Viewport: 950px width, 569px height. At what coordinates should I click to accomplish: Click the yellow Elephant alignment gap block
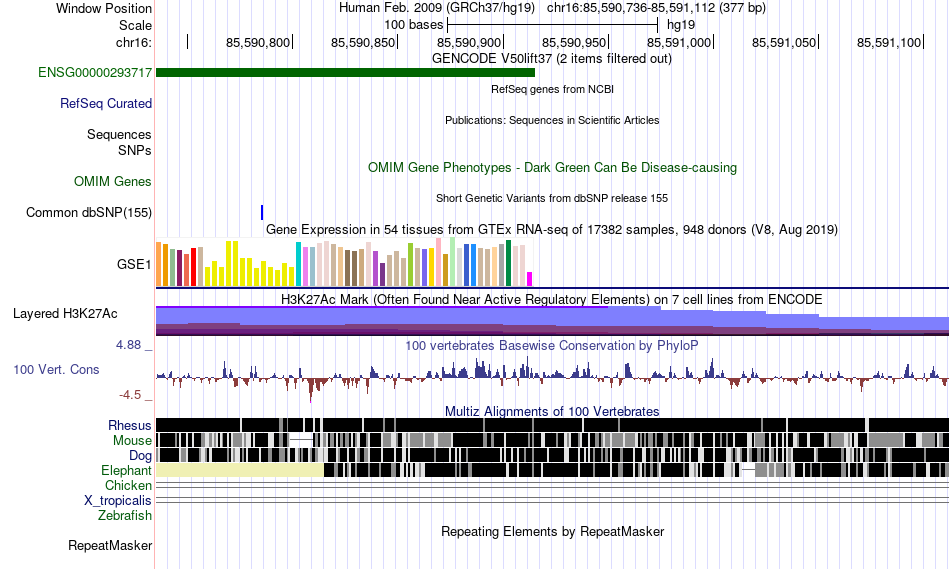click(240, 470)
